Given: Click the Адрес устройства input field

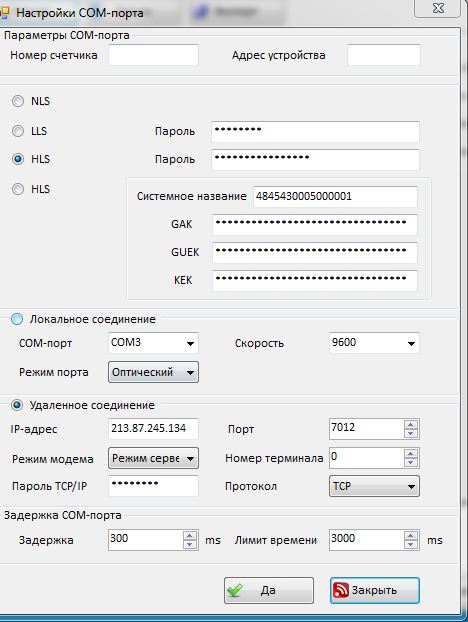Looking at the screenshot, I should tap(384, 55).
